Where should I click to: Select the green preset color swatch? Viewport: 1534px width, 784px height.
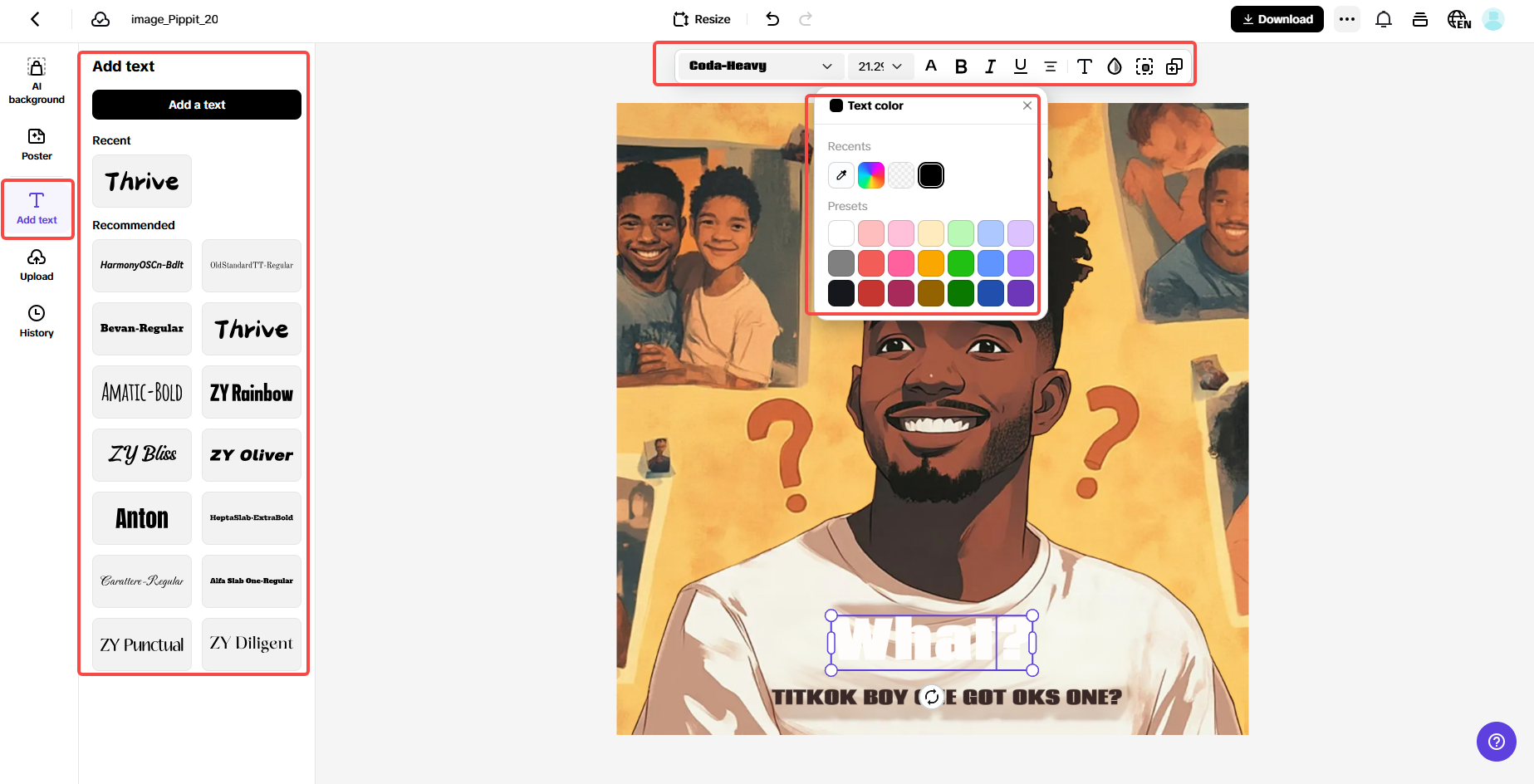click(961, 263)
